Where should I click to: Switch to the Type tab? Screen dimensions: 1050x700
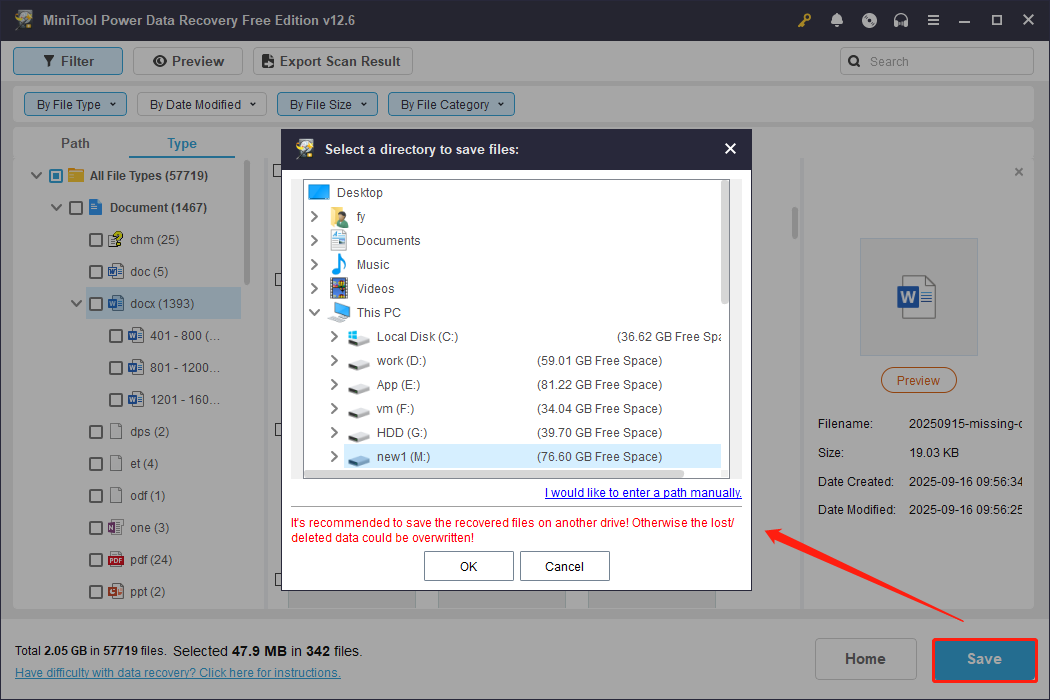[181, 143]
